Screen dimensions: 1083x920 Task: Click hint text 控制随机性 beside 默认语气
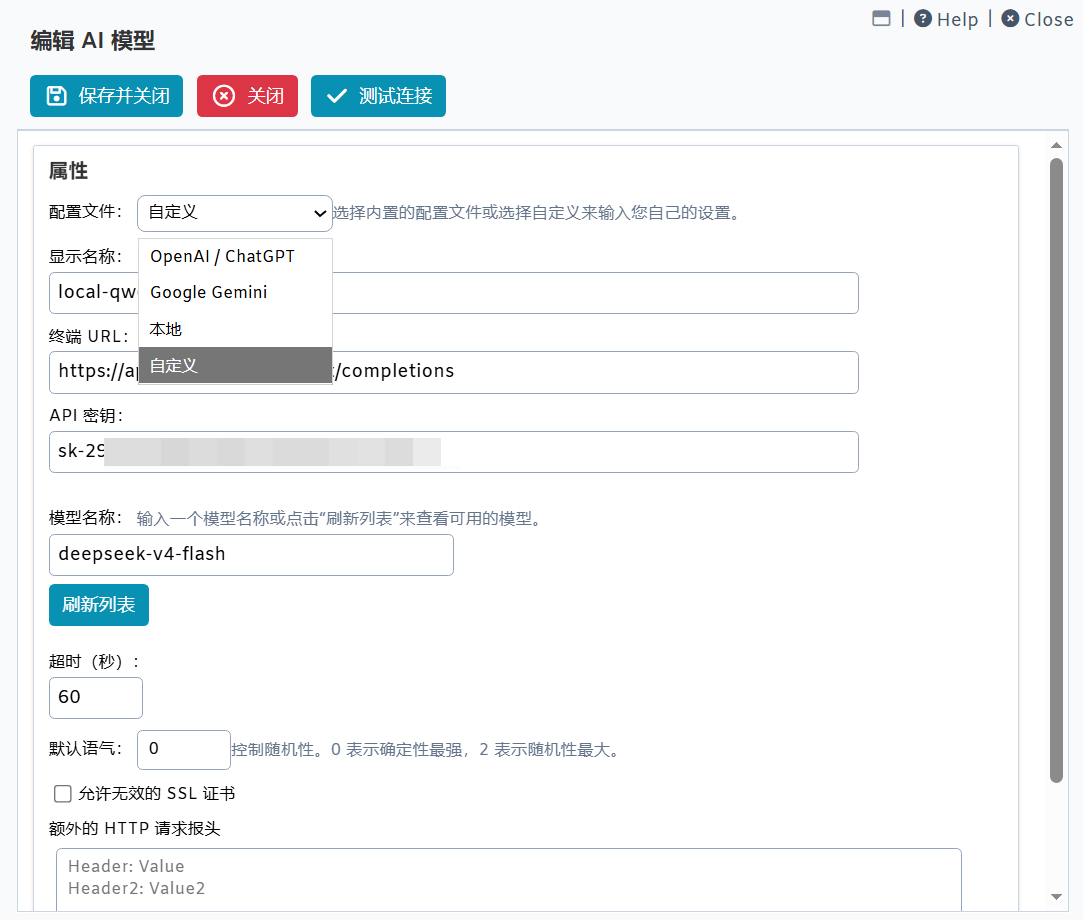(427, 749)
